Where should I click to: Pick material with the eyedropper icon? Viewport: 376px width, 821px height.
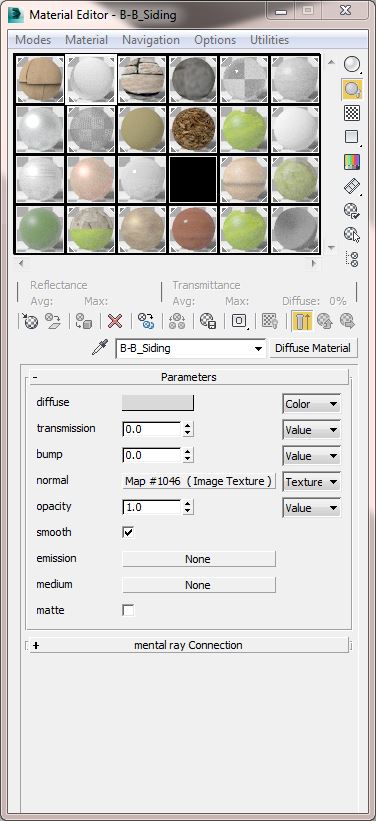[99, 348]
